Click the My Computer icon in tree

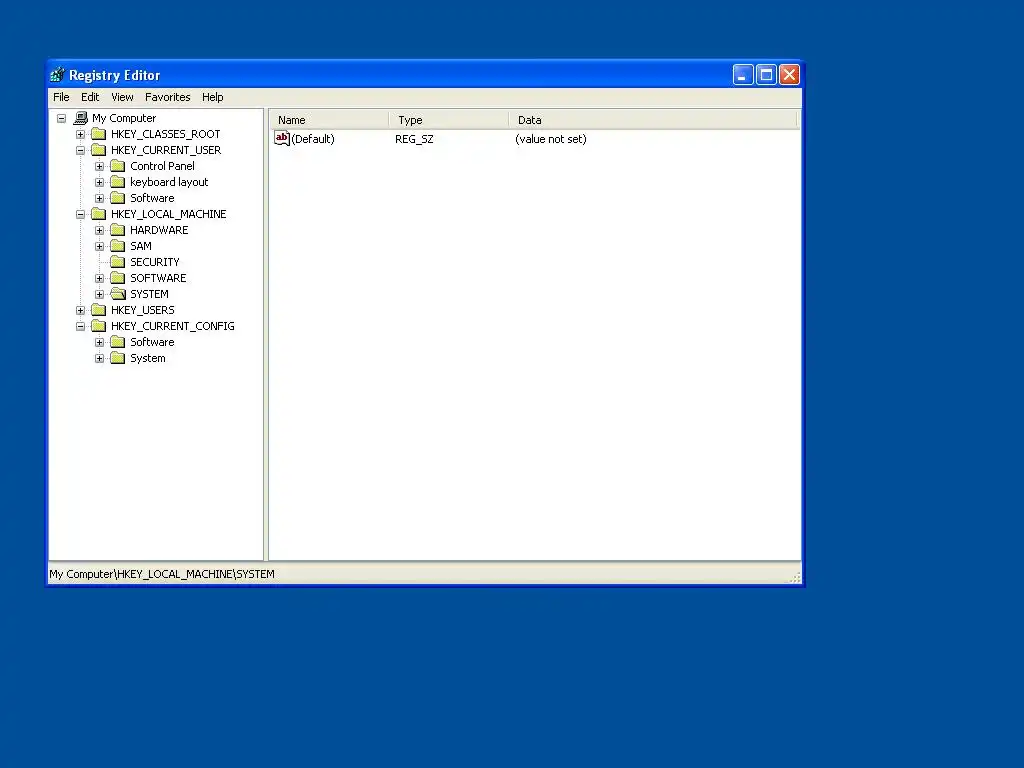(x=81, y=118)
